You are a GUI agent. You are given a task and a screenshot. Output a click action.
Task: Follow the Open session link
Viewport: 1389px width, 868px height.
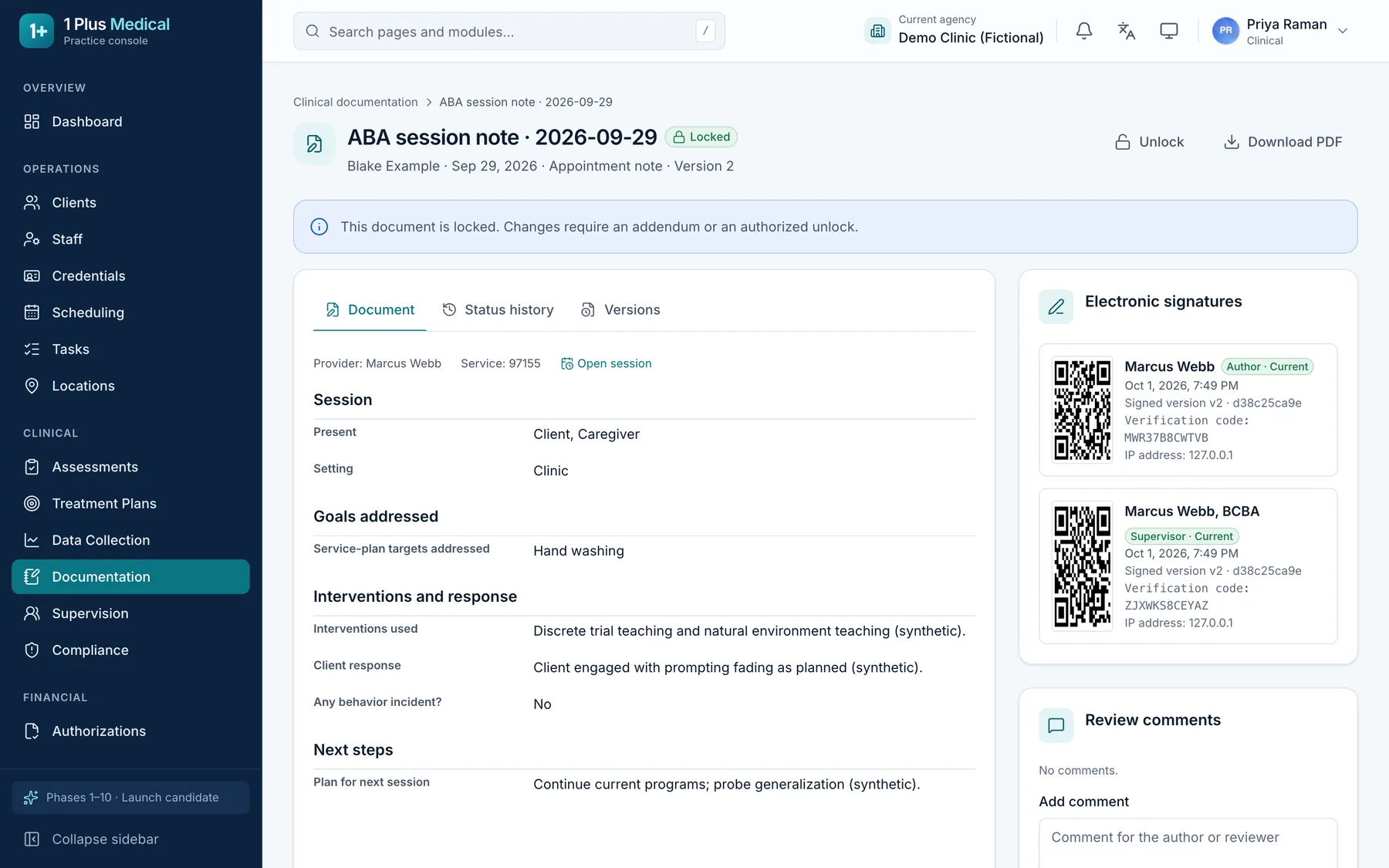(x=606, y=363)
